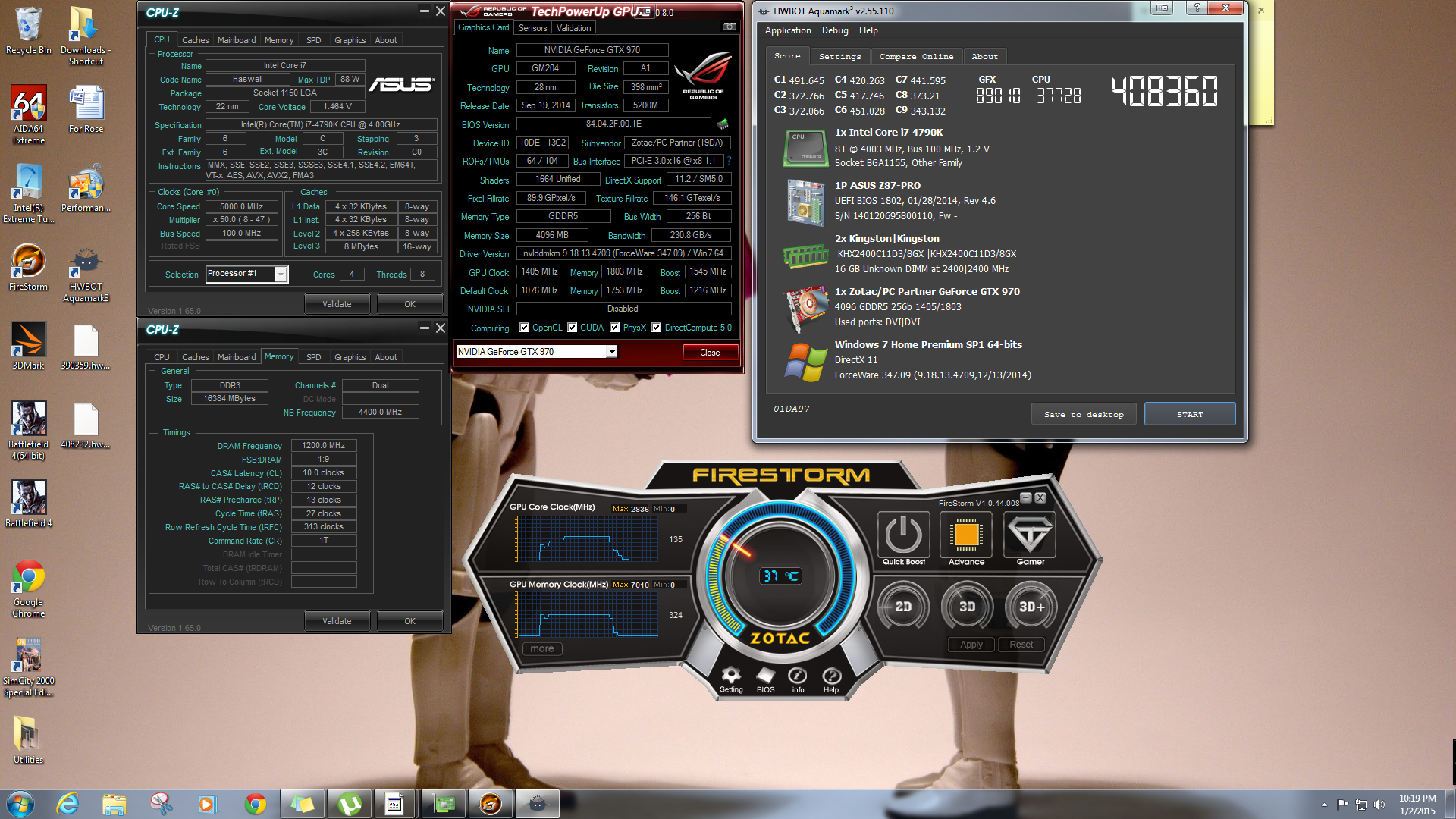Open FireStorm Setting gear icon
Image resolution: width=1456 pixels, height=819 pixels.
pos(731,679)
